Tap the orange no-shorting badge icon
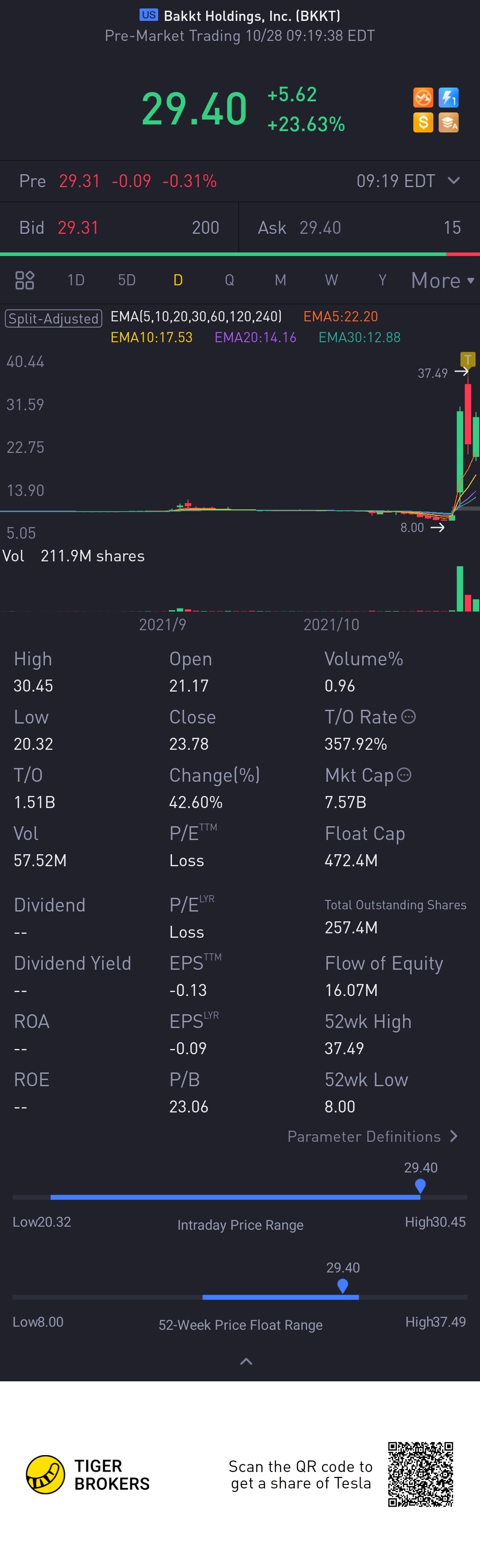Viewport: 480px width, 1568px height. tap(423, 97)
